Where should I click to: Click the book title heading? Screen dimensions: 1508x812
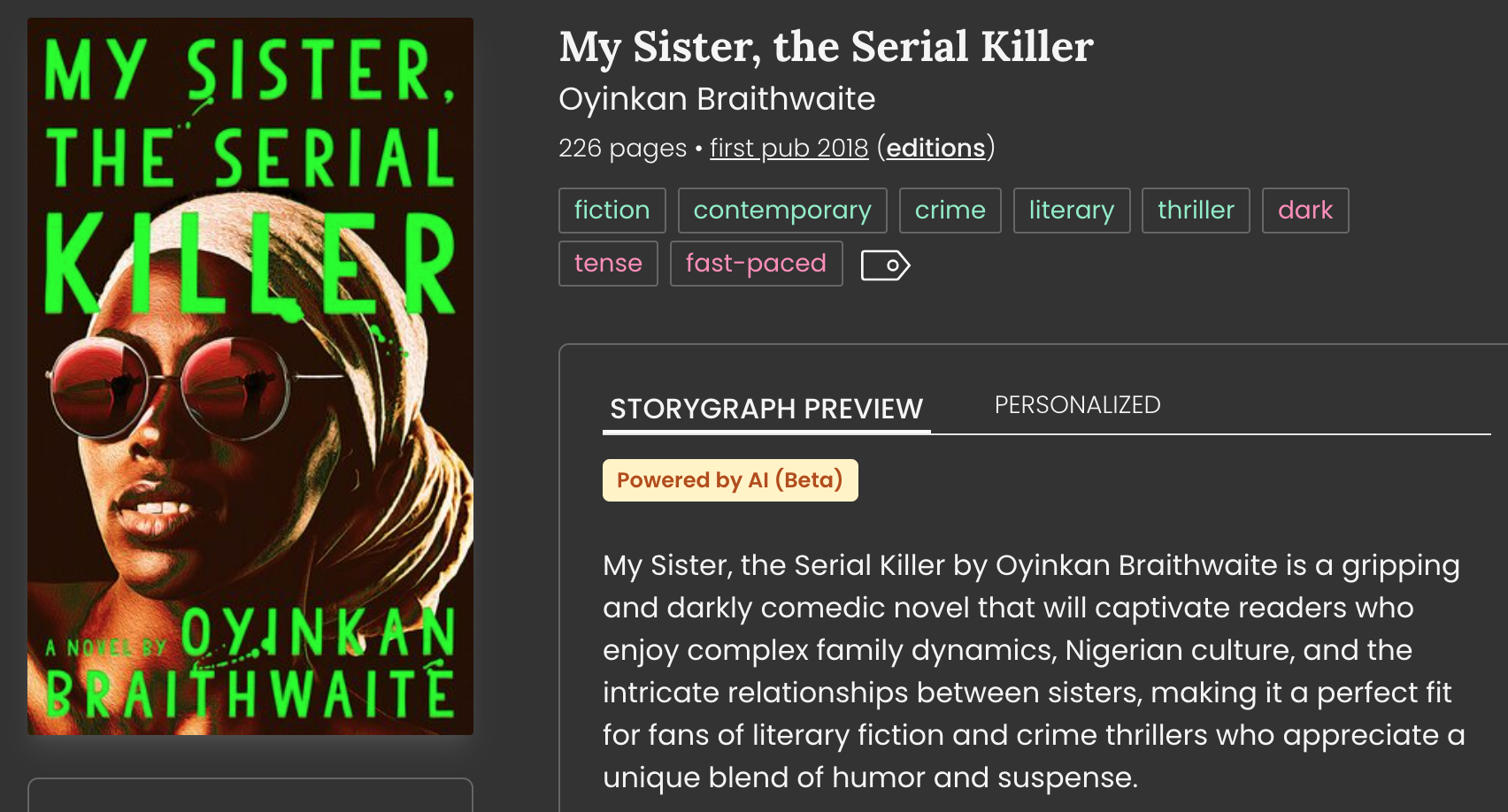coord(826,47)
